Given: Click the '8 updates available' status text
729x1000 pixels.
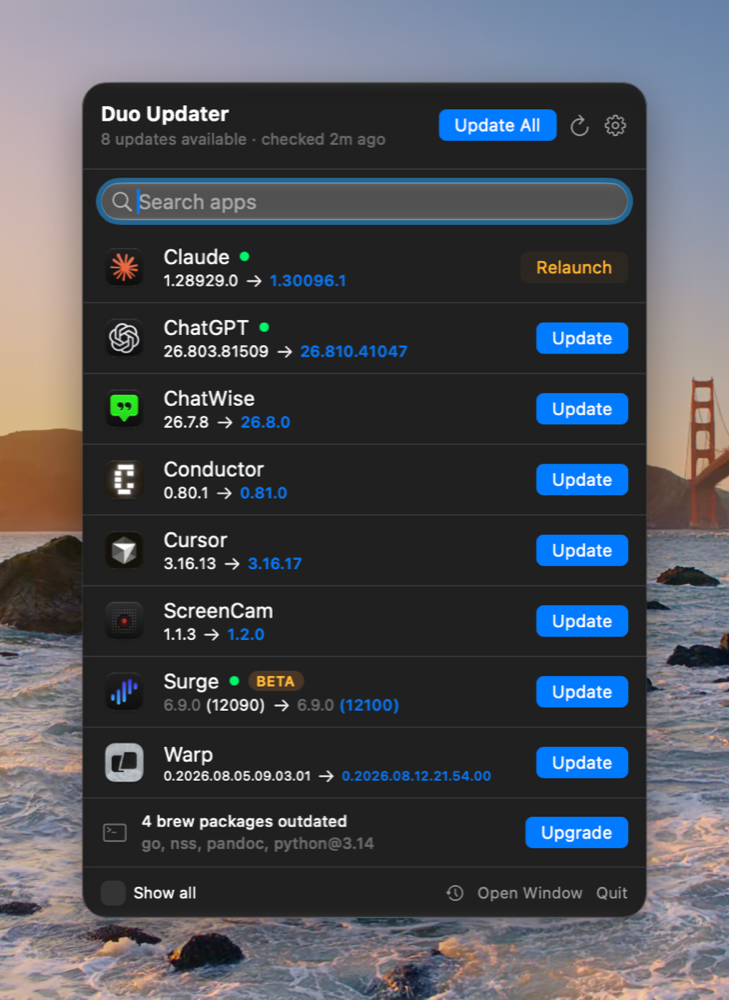Looking at the screenshot, I should (173, 139).
